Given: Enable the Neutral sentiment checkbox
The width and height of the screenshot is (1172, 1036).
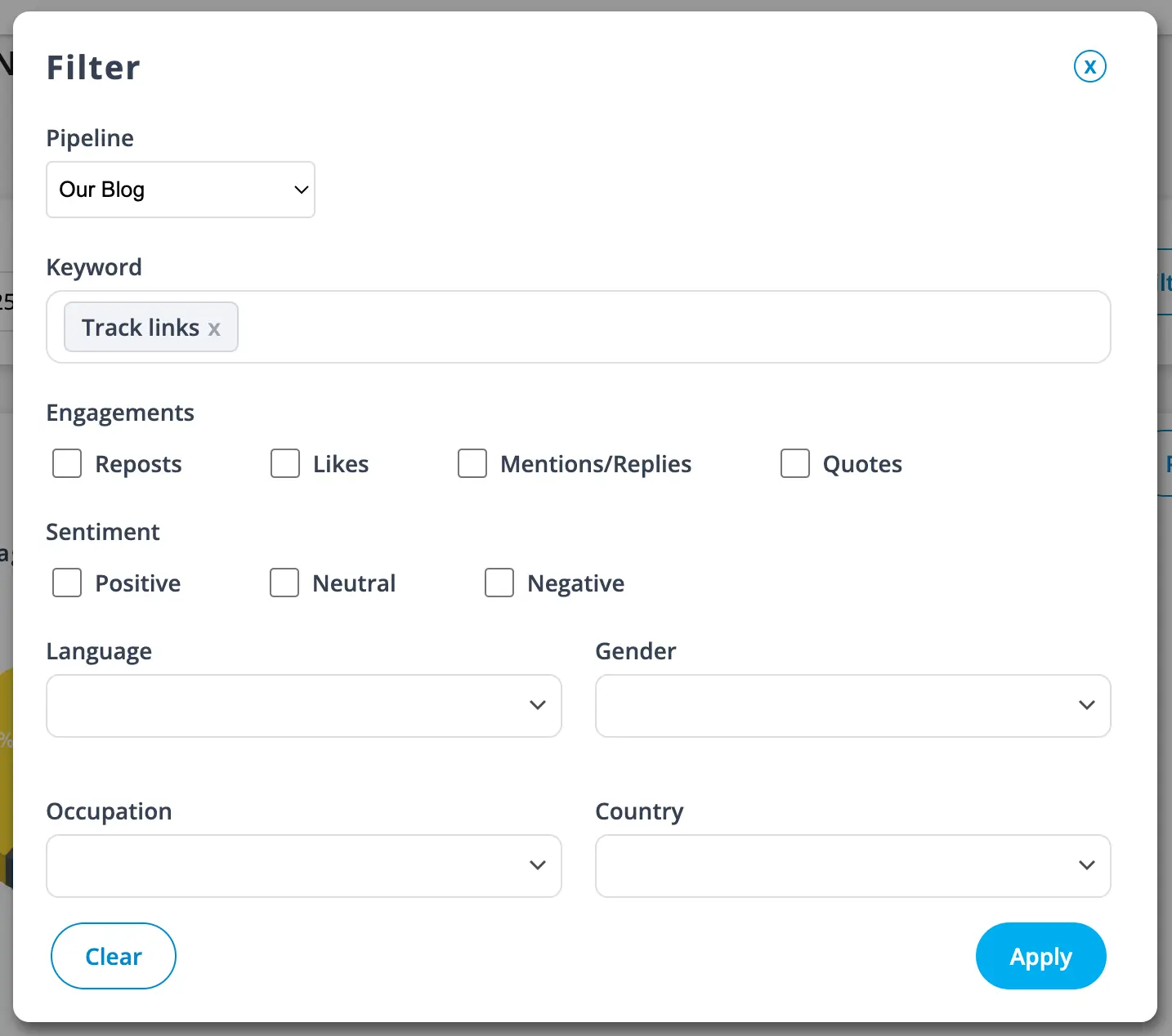Looking at the screenshot, I should point(284,583).
